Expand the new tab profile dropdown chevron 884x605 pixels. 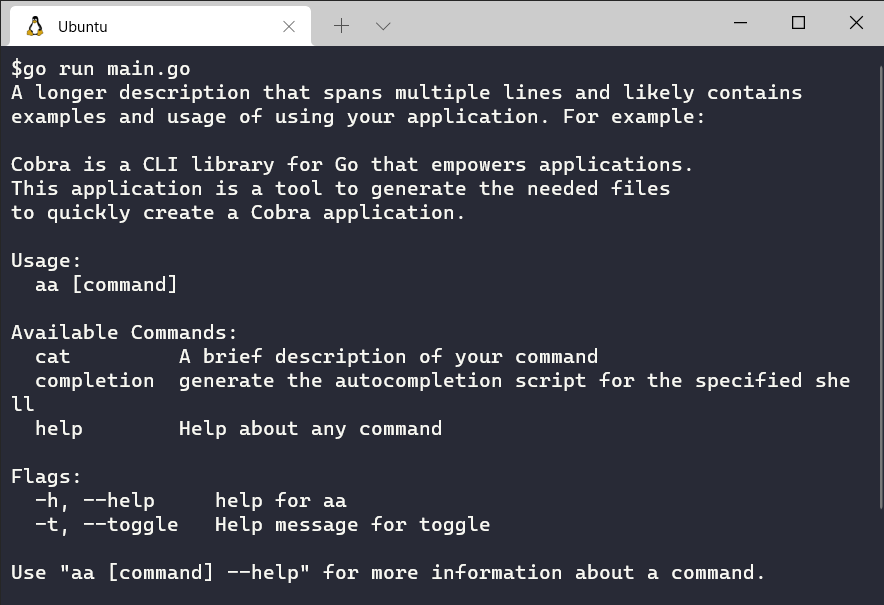[383, 26]
